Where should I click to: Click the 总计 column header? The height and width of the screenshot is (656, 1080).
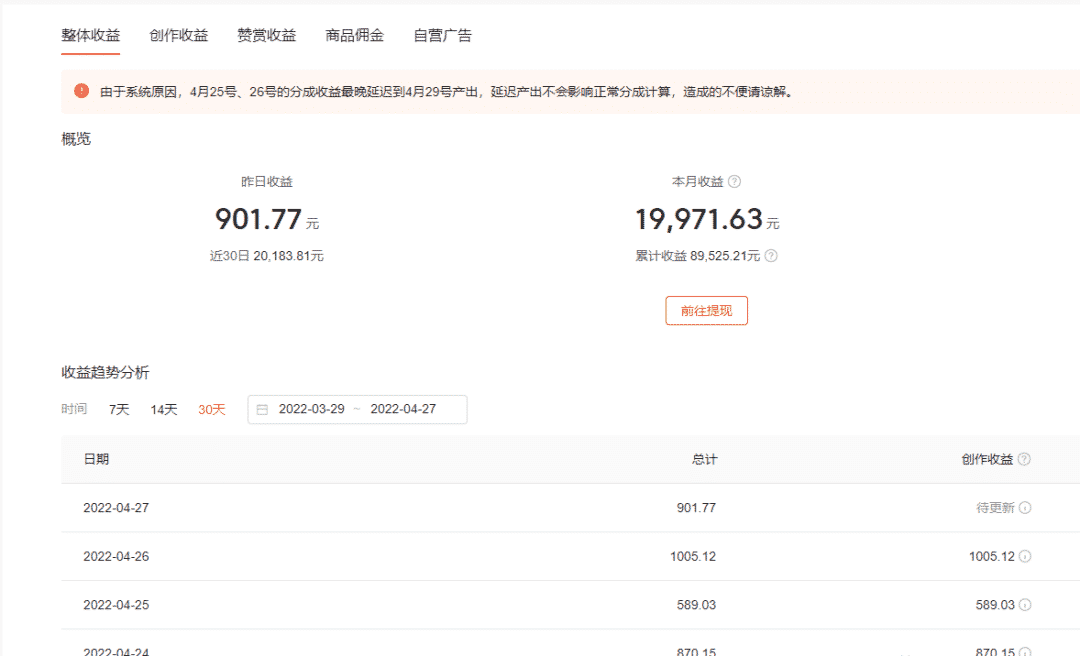pyautogui.click(x=704, y=460)
